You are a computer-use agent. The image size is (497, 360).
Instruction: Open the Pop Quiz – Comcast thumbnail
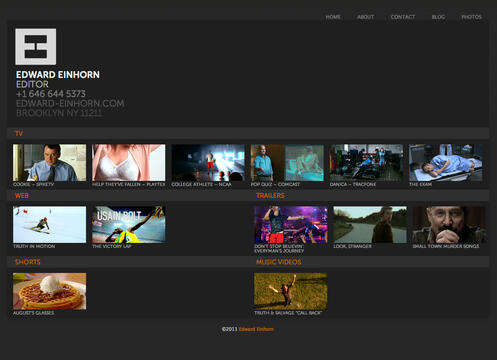click(x=287, y=163)
